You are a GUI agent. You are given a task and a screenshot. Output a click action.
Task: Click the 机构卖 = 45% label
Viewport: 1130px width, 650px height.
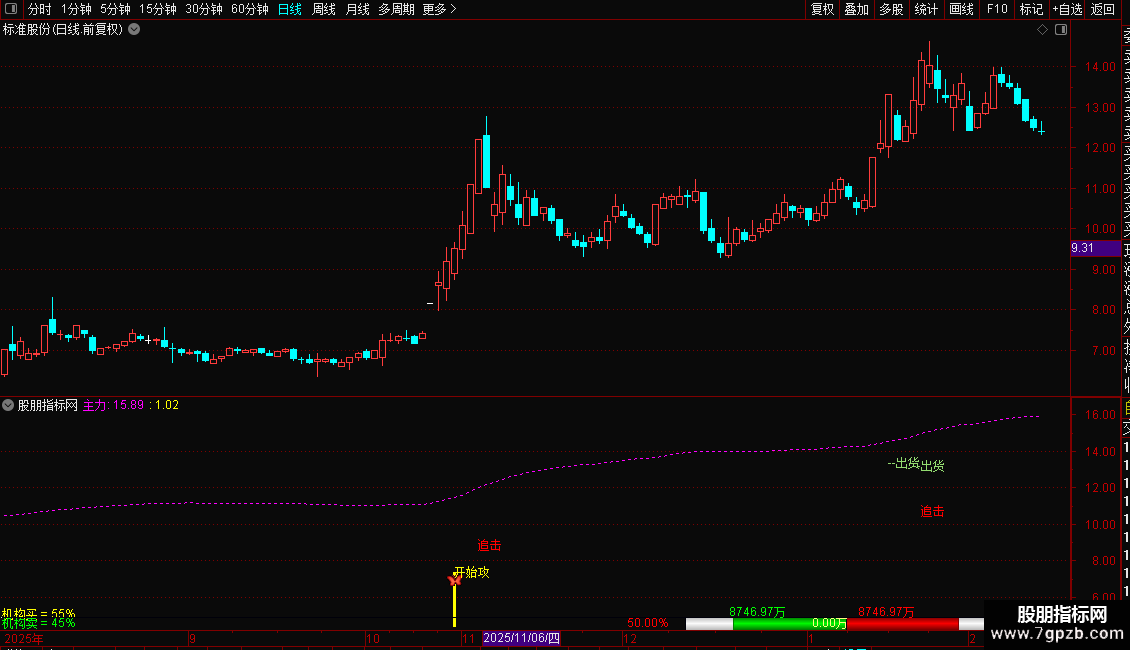[x=38, y=623]
